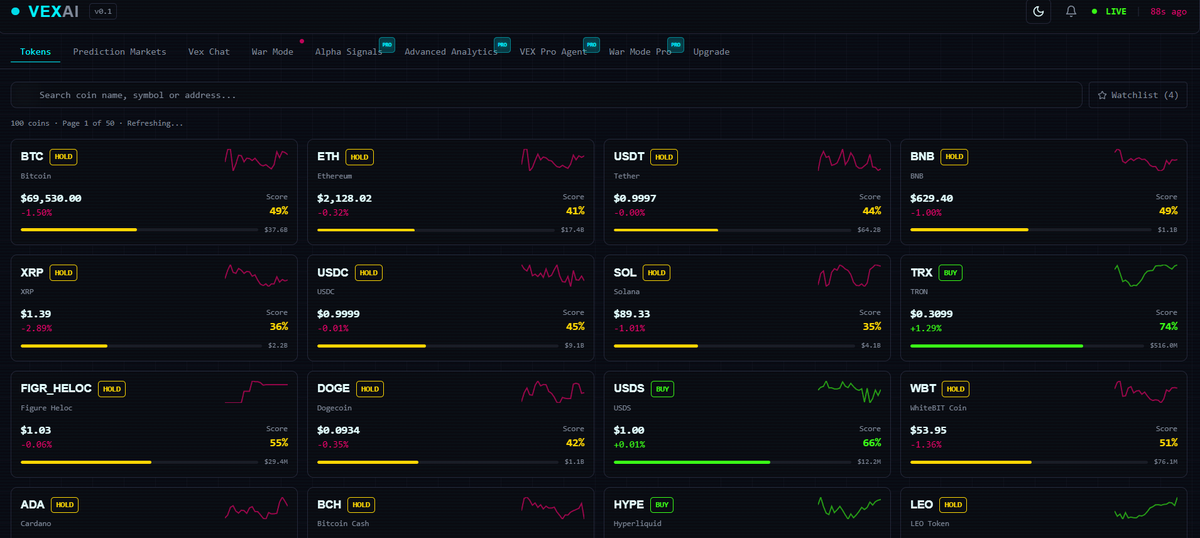The image size is (1200, 538).
Task: Click the BUY badge on TRX
Action: 951,272
